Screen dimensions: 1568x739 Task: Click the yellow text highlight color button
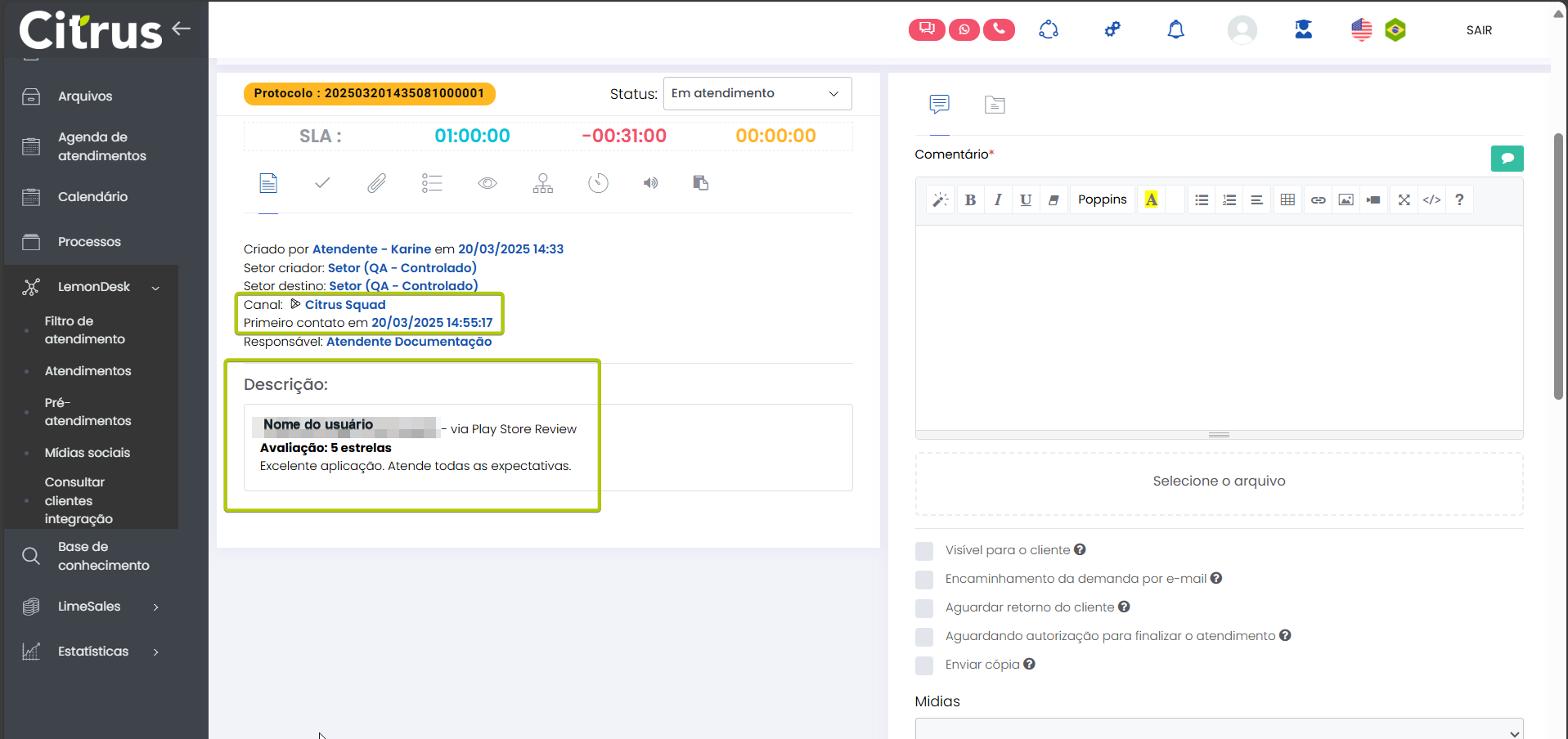[1151, 200]
